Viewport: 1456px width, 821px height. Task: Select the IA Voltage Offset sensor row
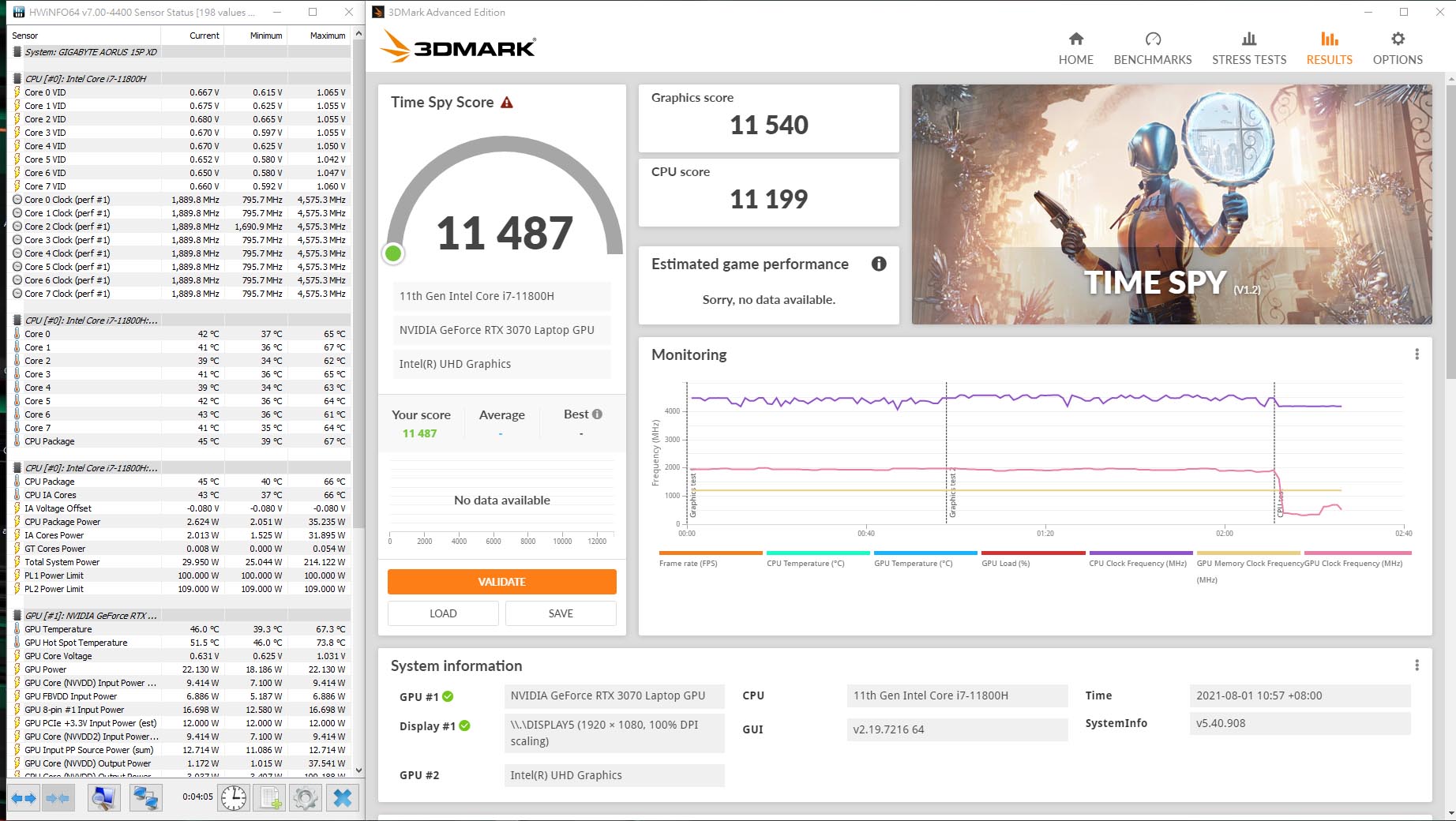tap(179, 508)
